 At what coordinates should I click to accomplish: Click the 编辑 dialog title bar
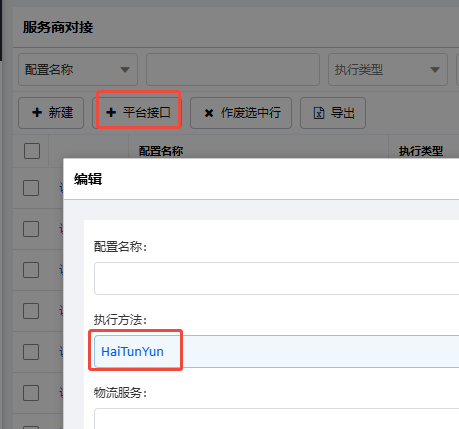pos(261,179)
